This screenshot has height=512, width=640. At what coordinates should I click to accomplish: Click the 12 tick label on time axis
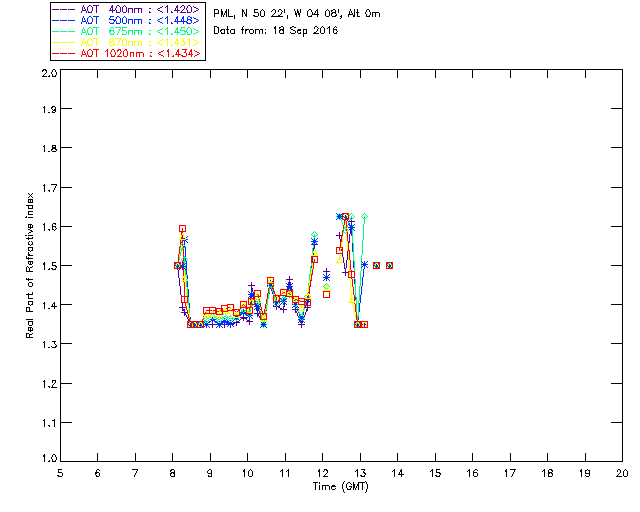click(322, 473)
